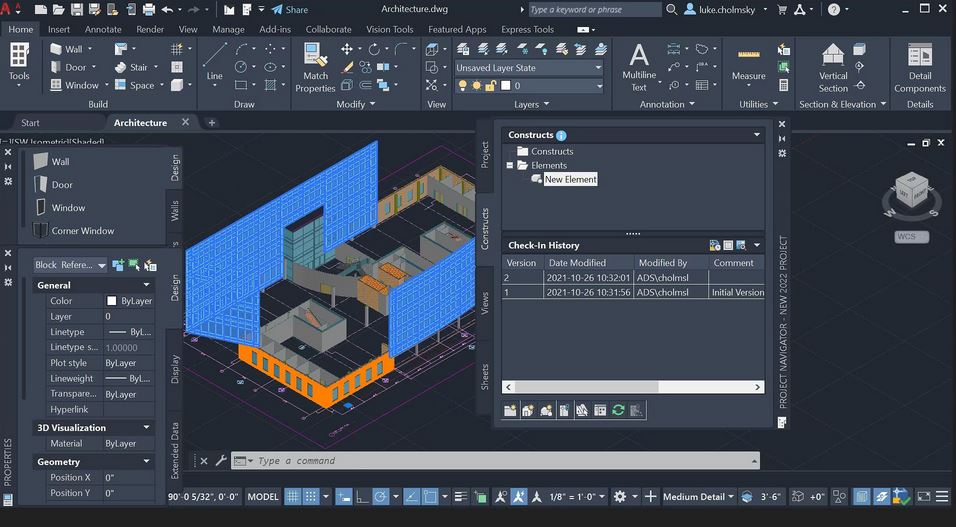Click the search magnifier icon
The image size is (956, 527).
[671, 10]
